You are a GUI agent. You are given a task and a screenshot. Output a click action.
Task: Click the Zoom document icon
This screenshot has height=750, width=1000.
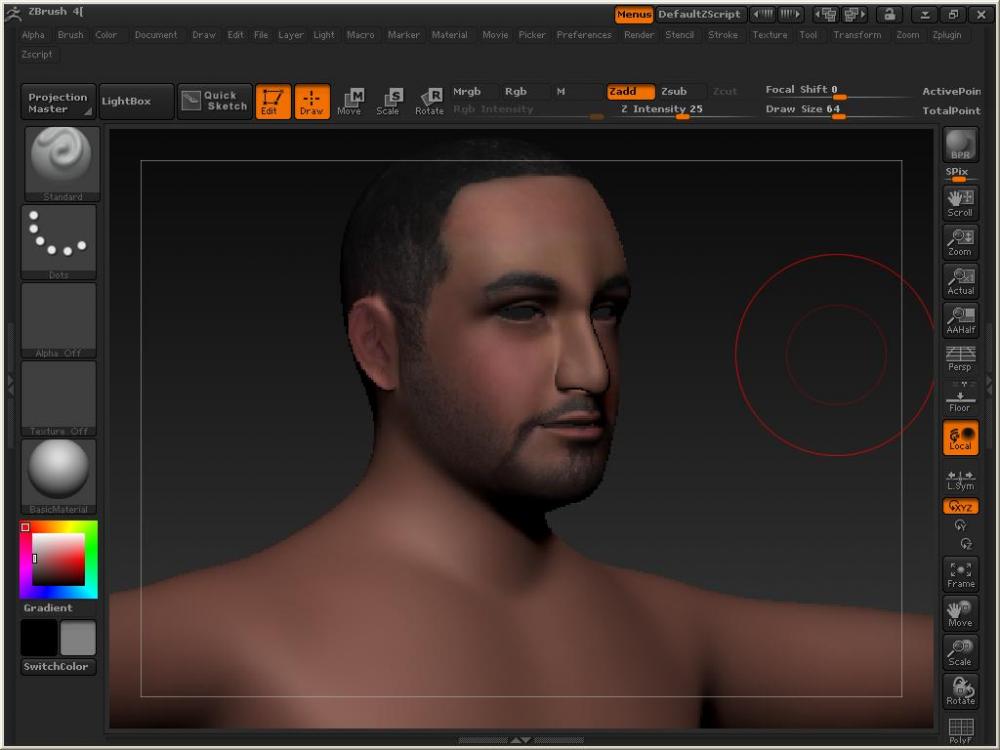[960, 241]
